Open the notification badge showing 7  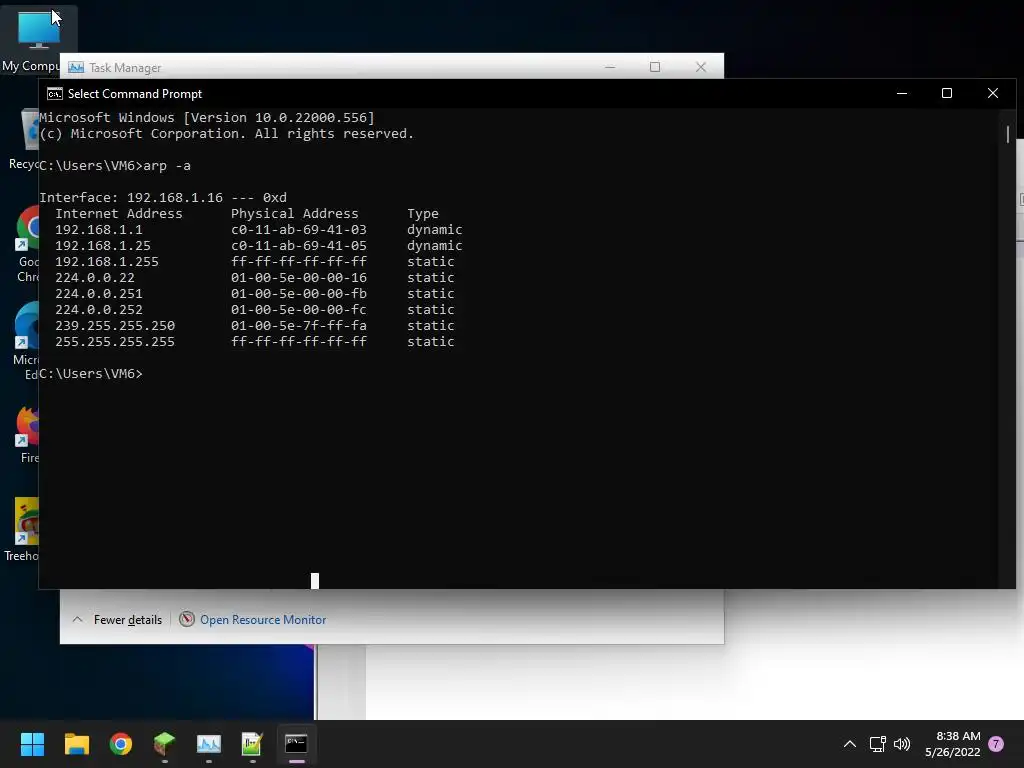click(996, 744)
